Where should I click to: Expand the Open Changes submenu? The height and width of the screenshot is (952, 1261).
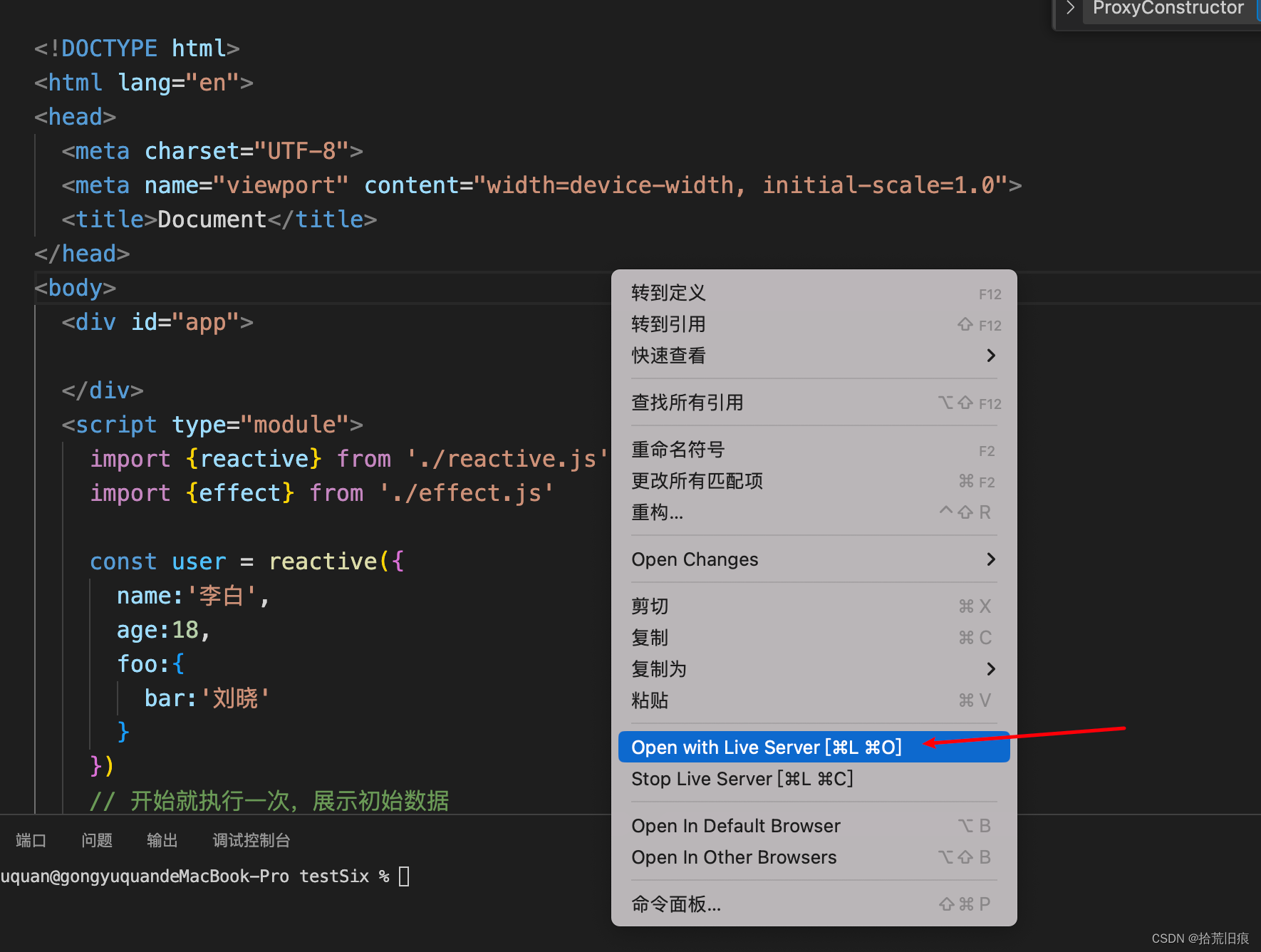[x=814, y=559]
